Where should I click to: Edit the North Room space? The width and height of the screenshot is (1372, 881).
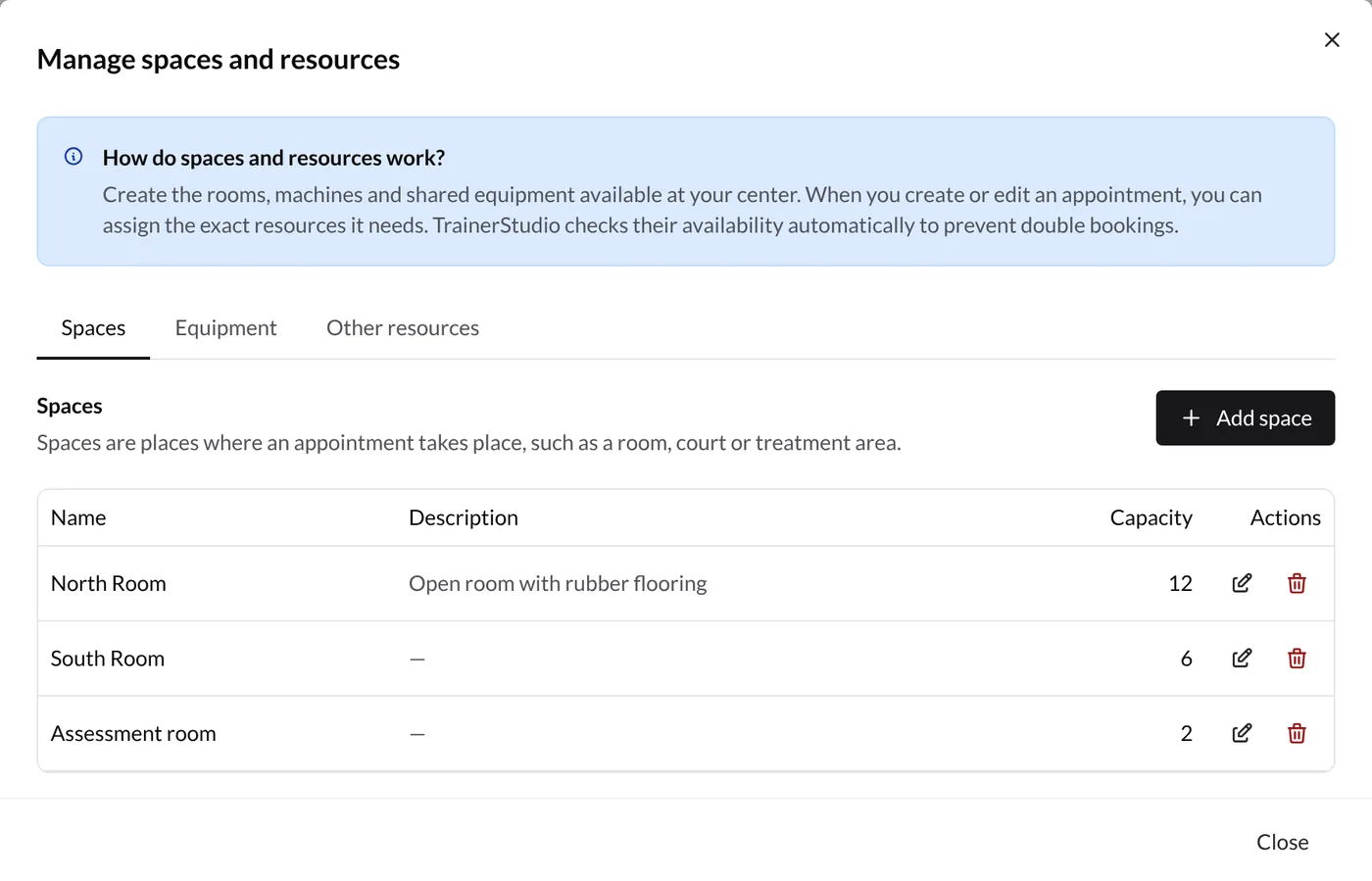click(1242, 583)
